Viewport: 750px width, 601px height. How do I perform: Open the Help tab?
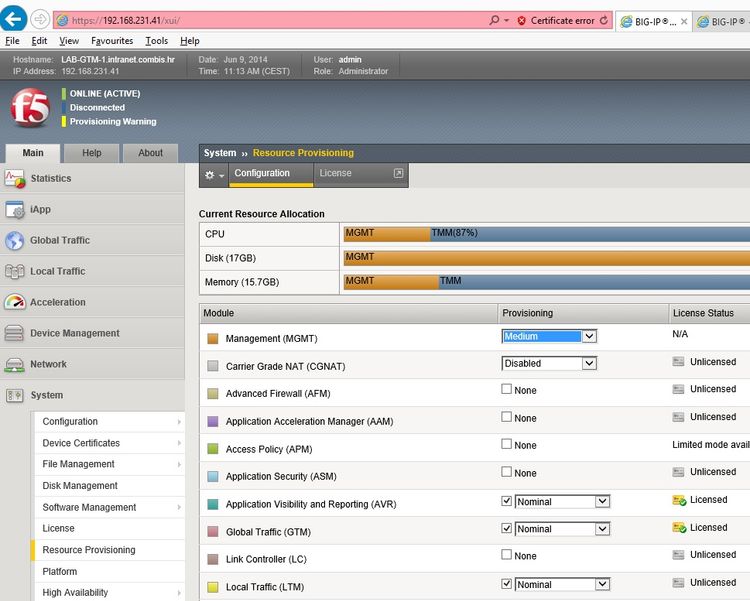point(91,153)
